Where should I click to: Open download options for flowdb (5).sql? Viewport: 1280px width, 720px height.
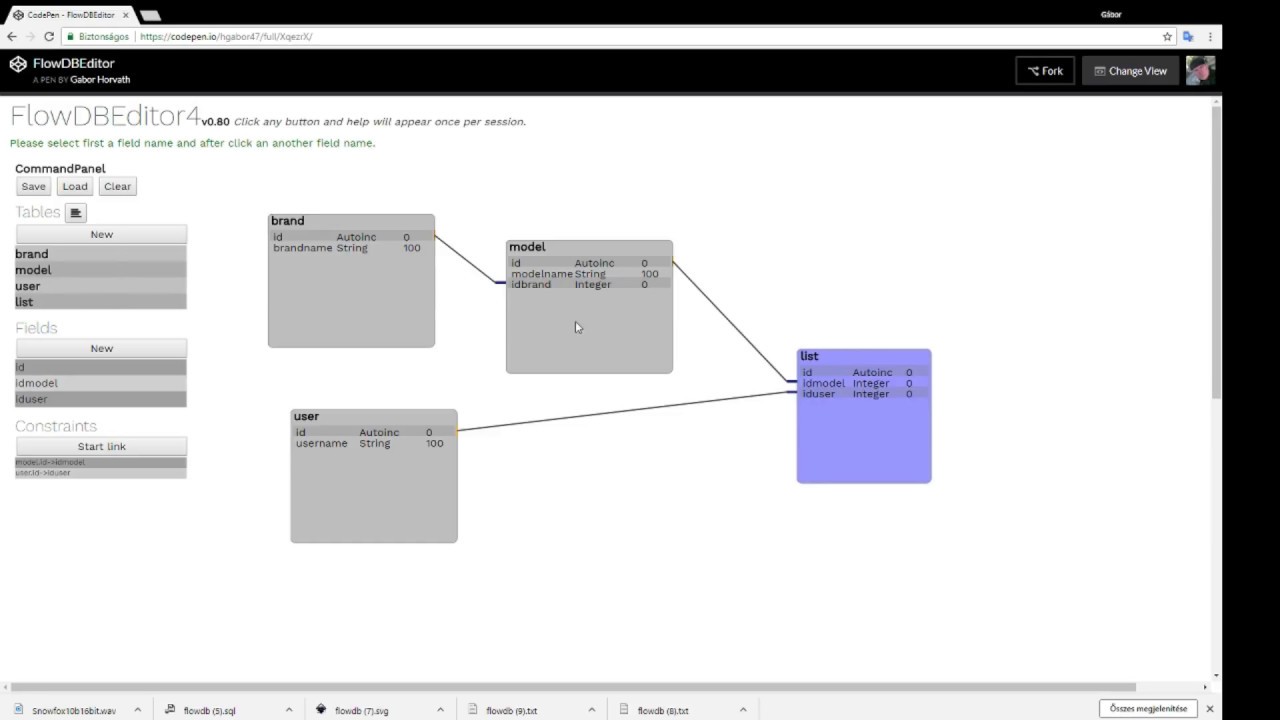(289, 710)
